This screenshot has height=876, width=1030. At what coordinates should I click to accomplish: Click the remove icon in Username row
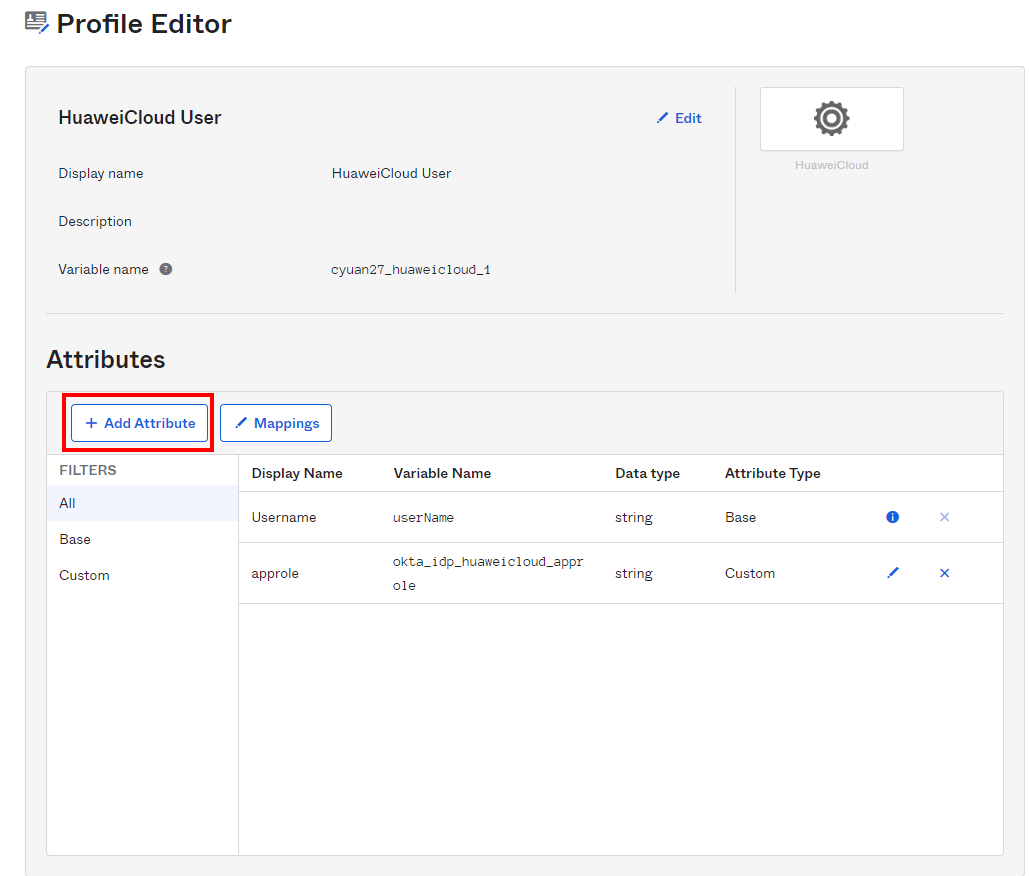click(944, 517)
